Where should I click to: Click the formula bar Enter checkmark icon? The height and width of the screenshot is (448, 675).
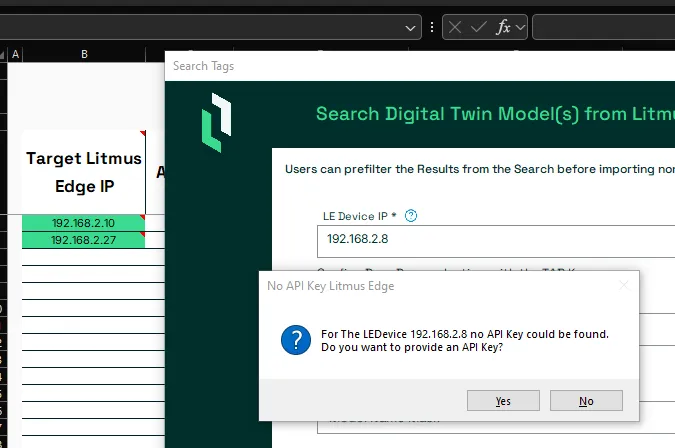click(479, 28)
